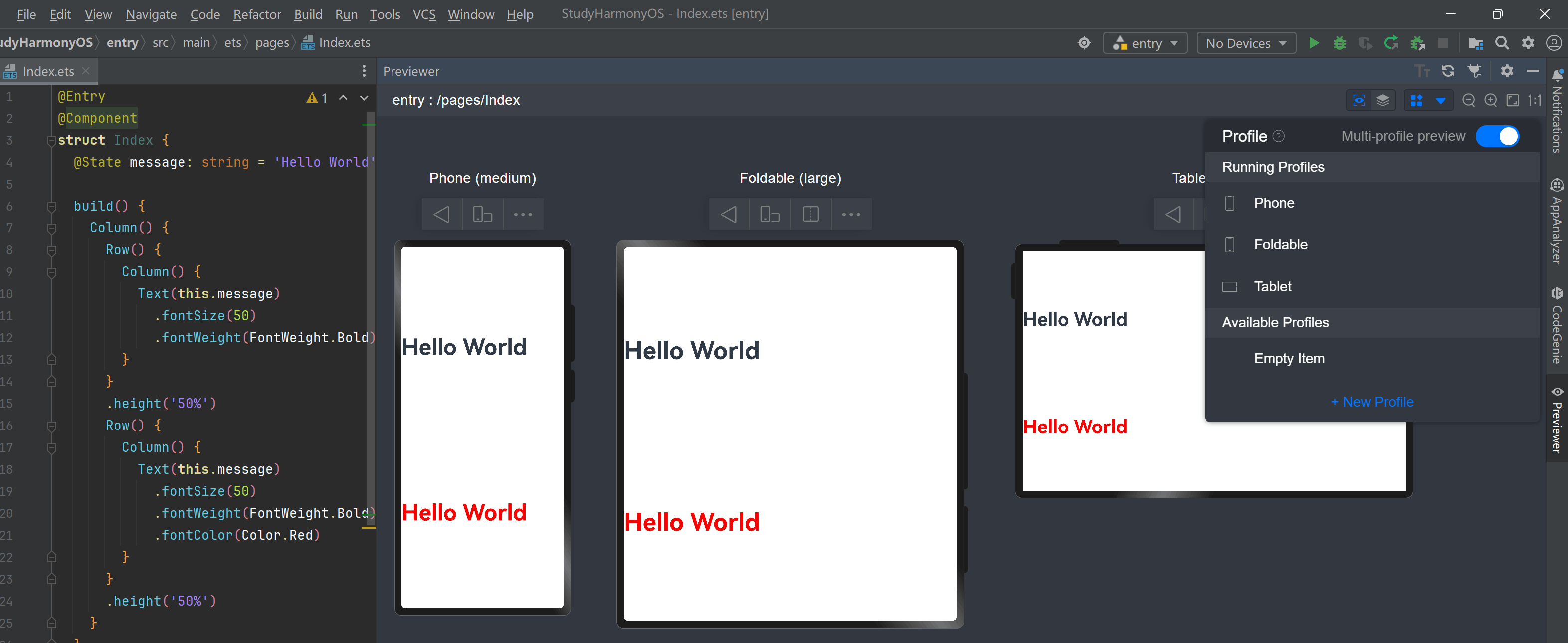Toggle fold state on Foldable preview
Image resolution: width=1568 pixels, height=643 pixels.
[x=811, y=214]
